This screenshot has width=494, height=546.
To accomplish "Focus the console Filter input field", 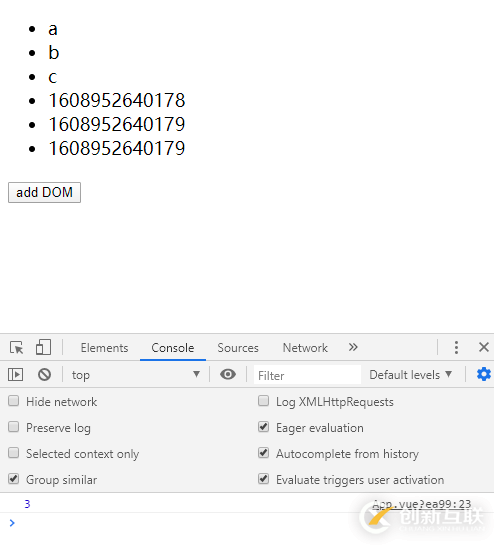I will 307,375.
